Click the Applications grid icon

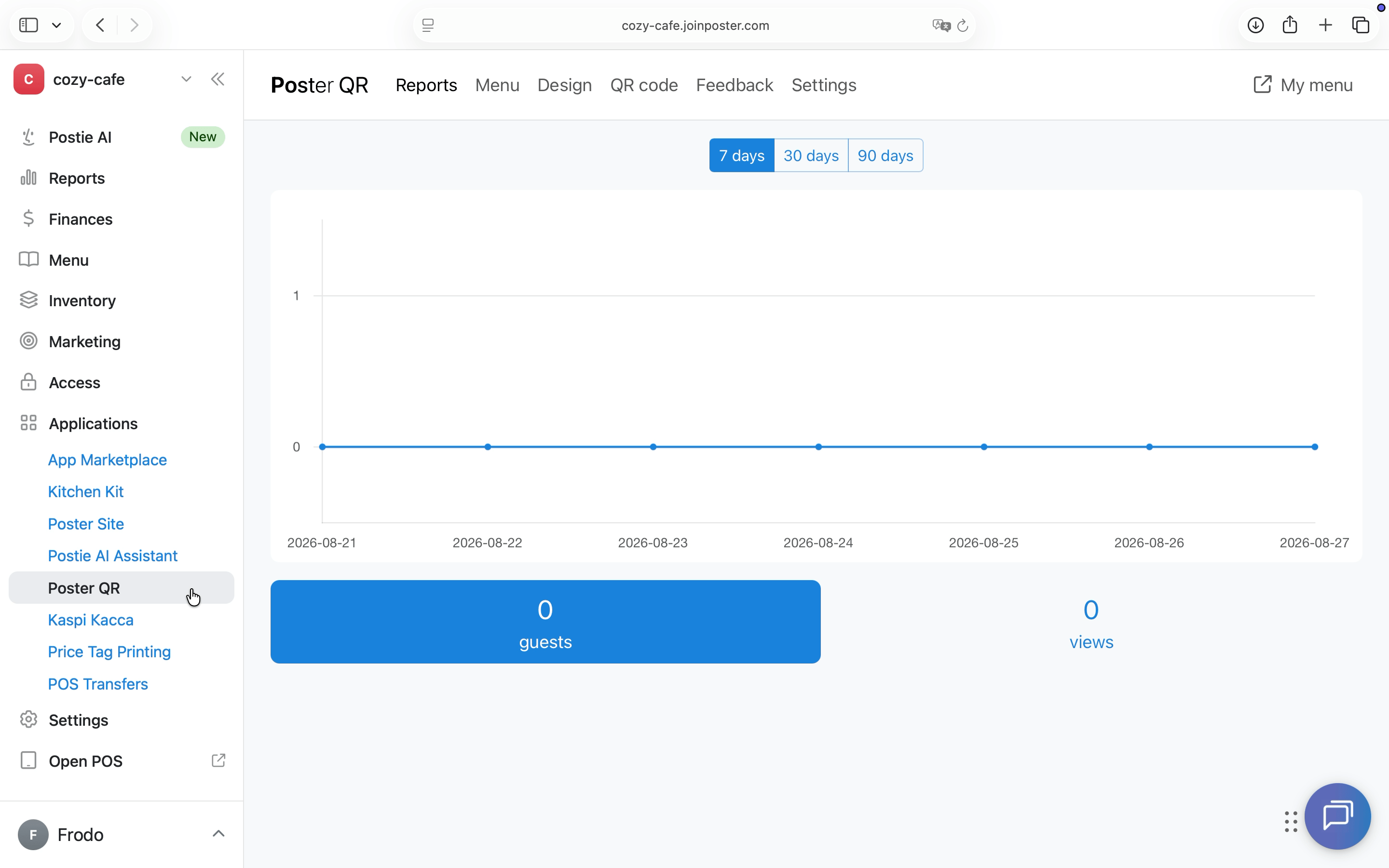pos(29,423)
